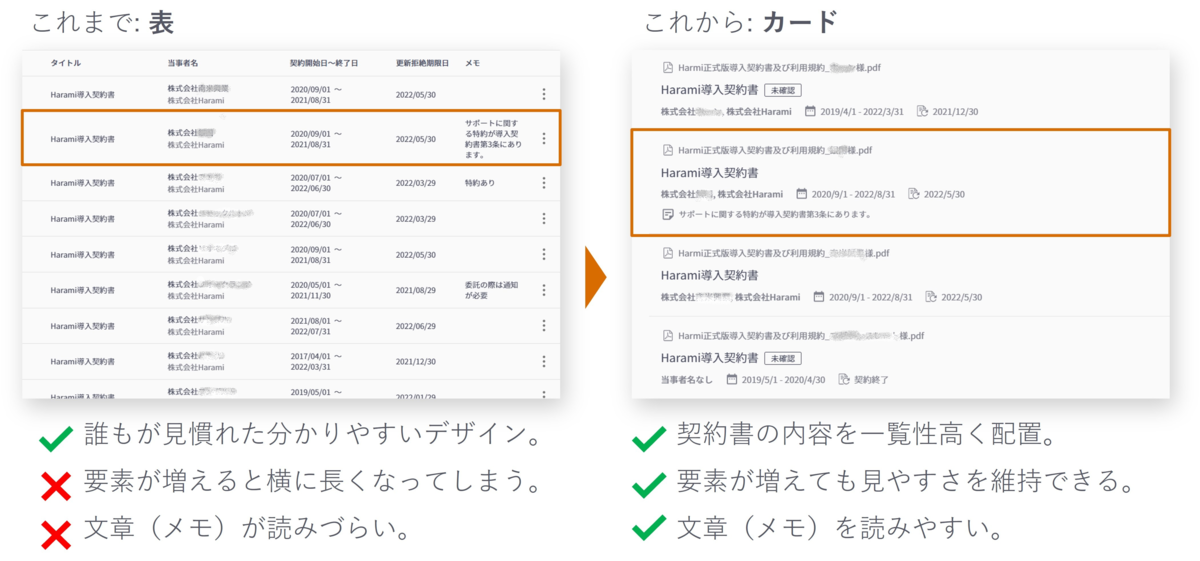Click the memo note icon before サポートに関する特約 in the card
The height and width of the screenshot is (561, 1200).
point(668,214)
